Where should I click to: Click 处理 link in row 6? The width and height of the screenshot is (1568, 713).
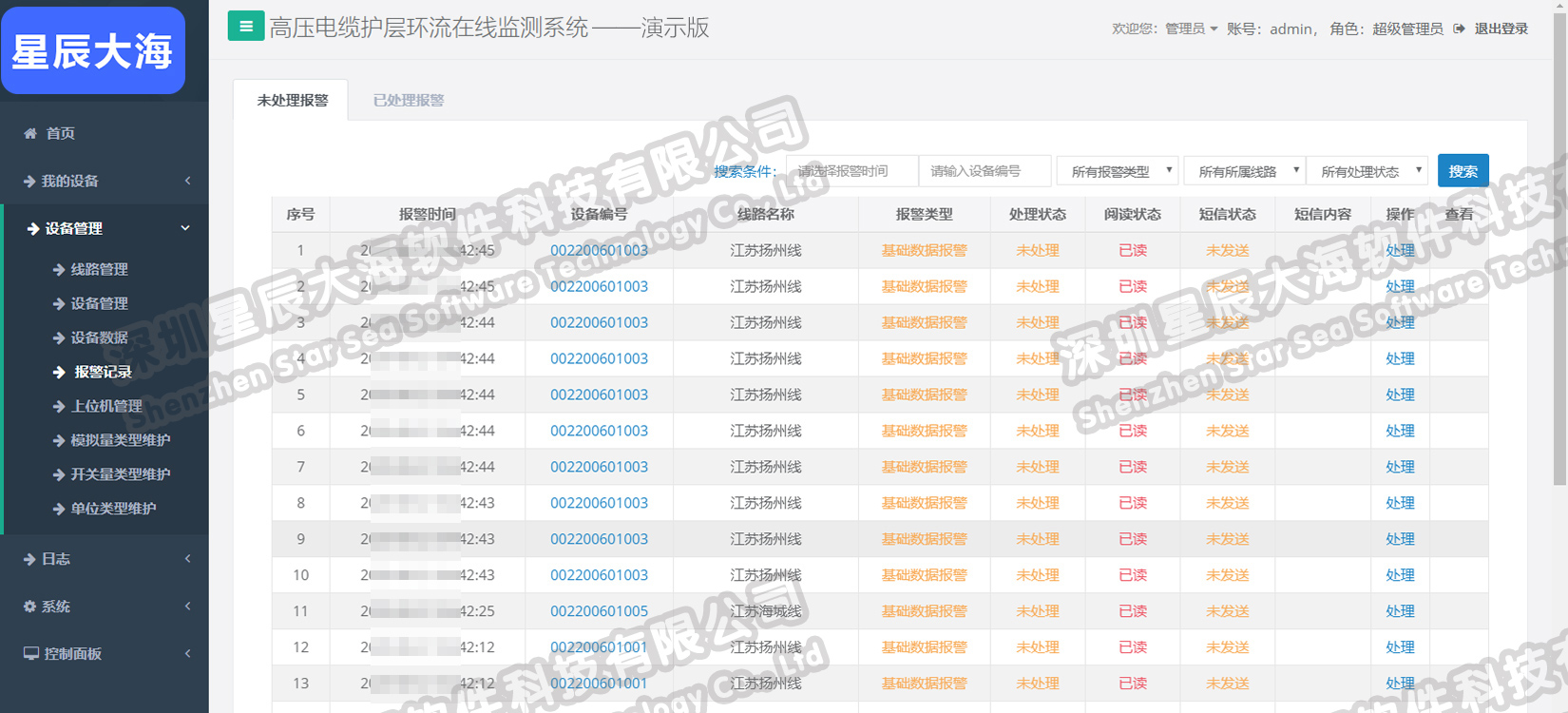(1400, 432)
